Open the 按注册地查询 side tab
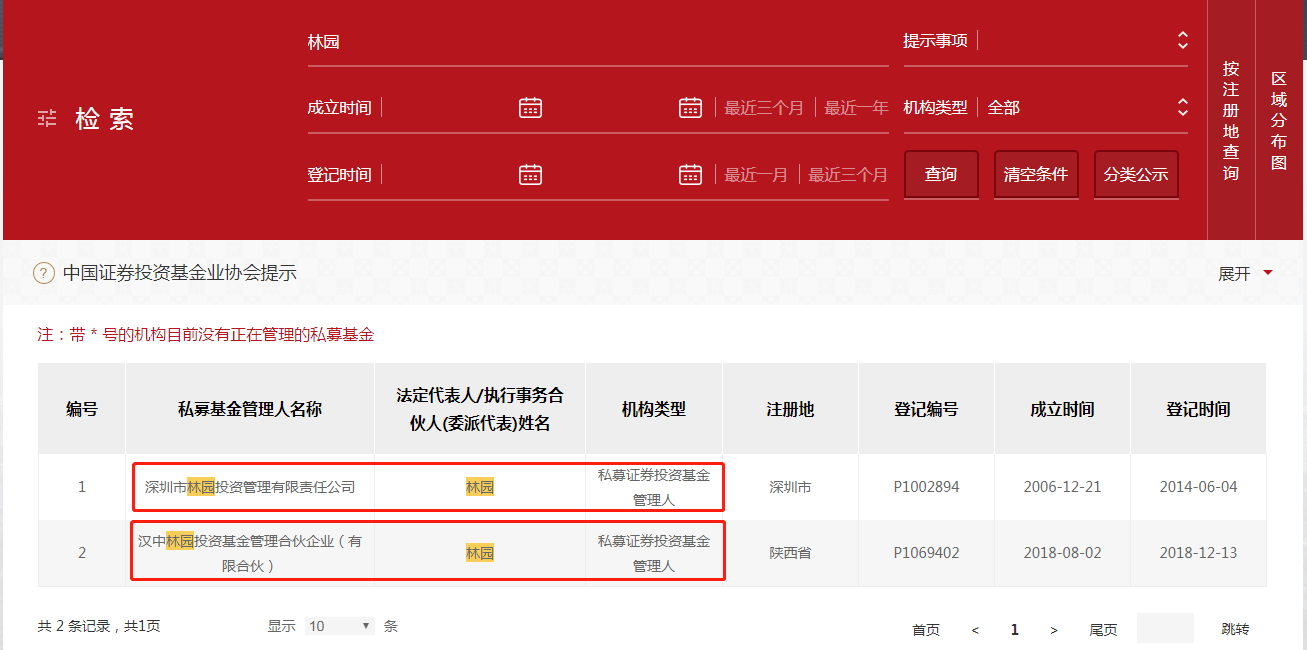1307x650 pixels. coord(1231,120)
